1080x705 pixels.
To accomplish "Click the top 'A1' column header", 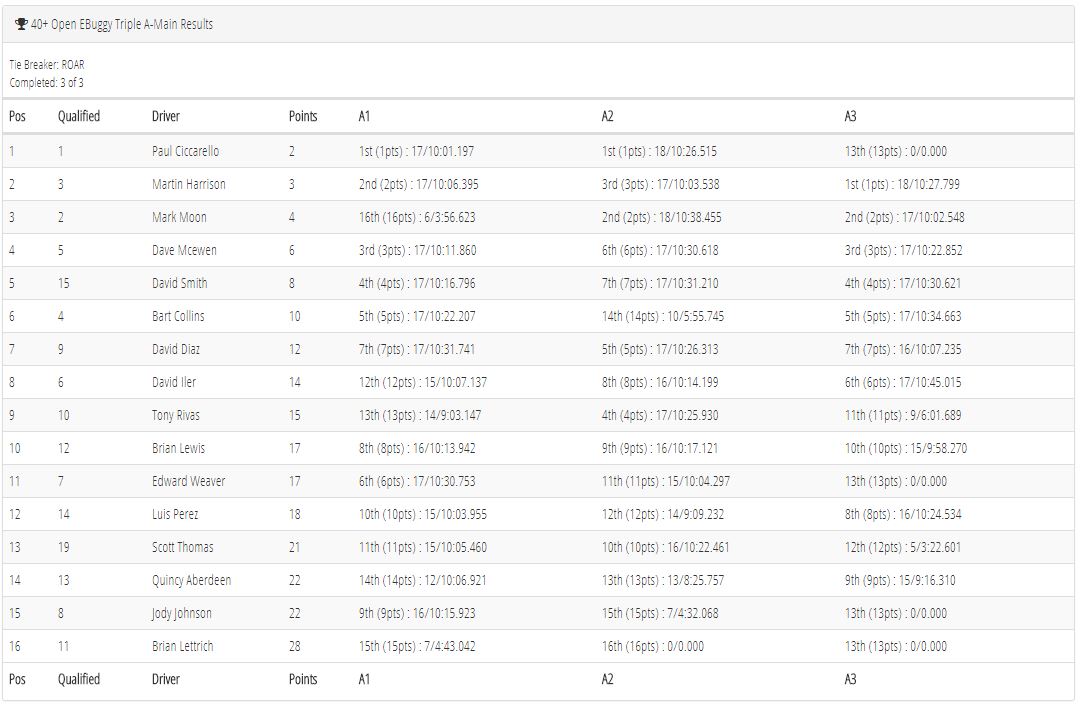I will click(364, 116).
